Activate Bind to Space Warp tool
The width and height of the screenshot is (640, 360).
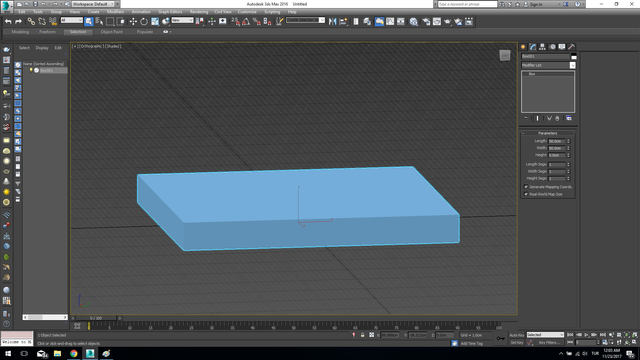(x=53, y=21)
